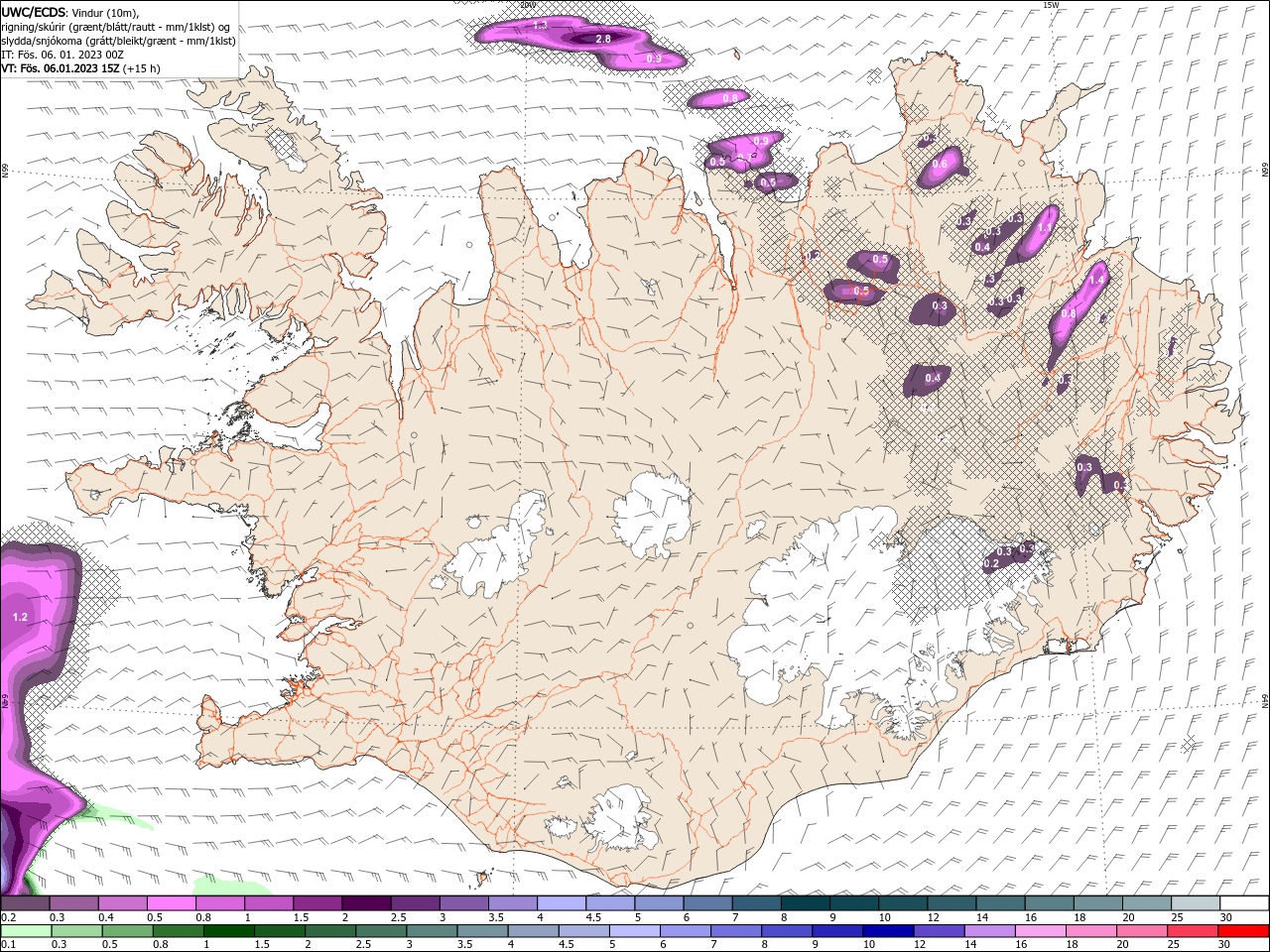Click the dark teal 8 swatch on snow scale
The image size is (1270, 952).
coord(805,903)
